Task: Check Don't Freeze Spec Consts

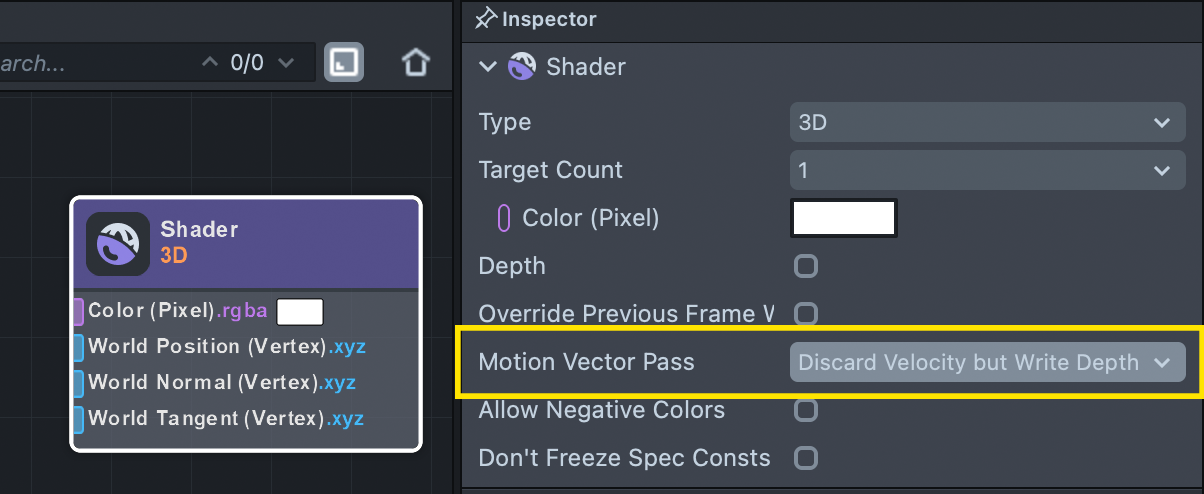Action: 805,458
